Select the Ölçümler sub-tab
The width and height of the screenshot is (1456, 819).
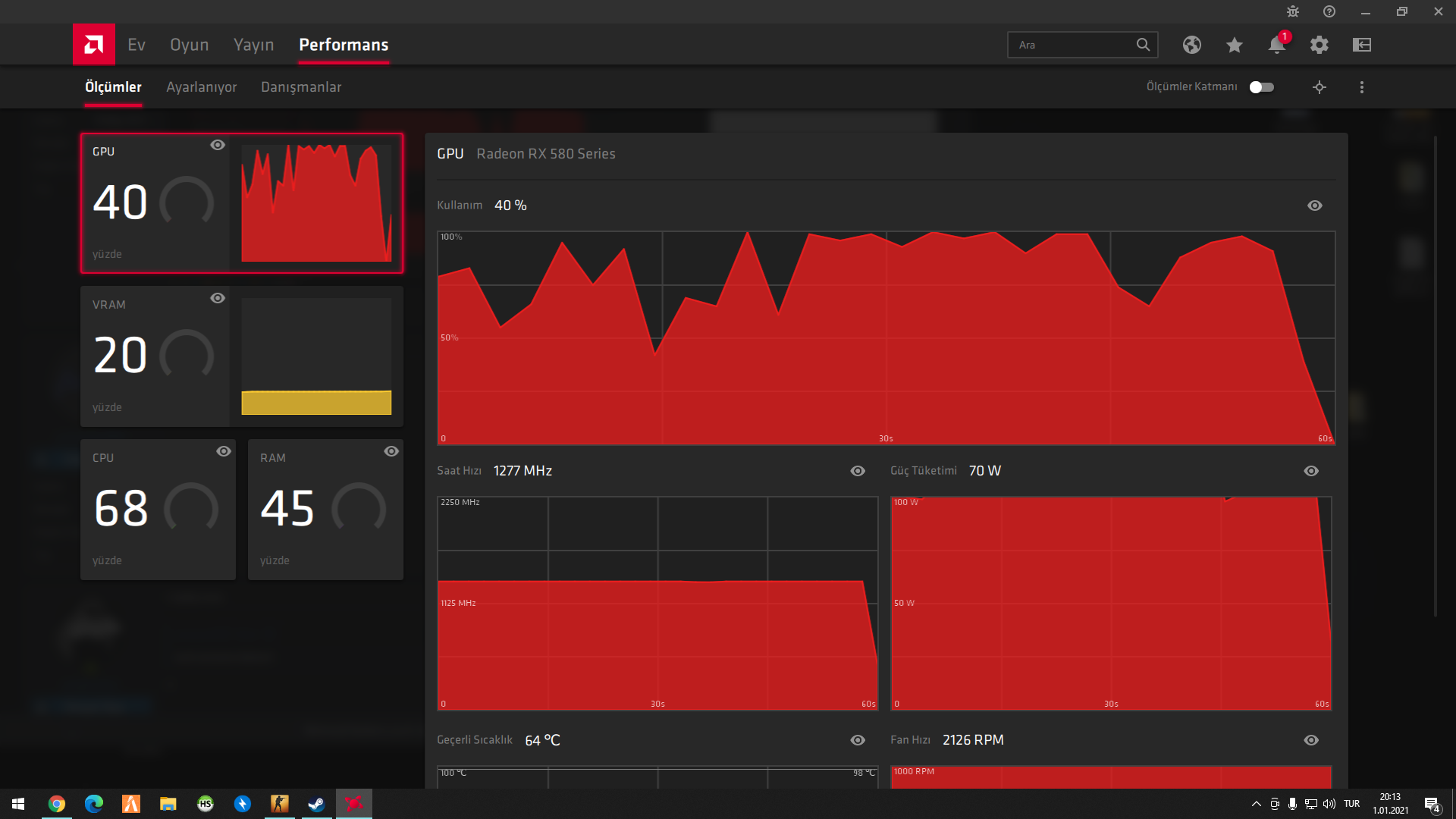[113, 87]
